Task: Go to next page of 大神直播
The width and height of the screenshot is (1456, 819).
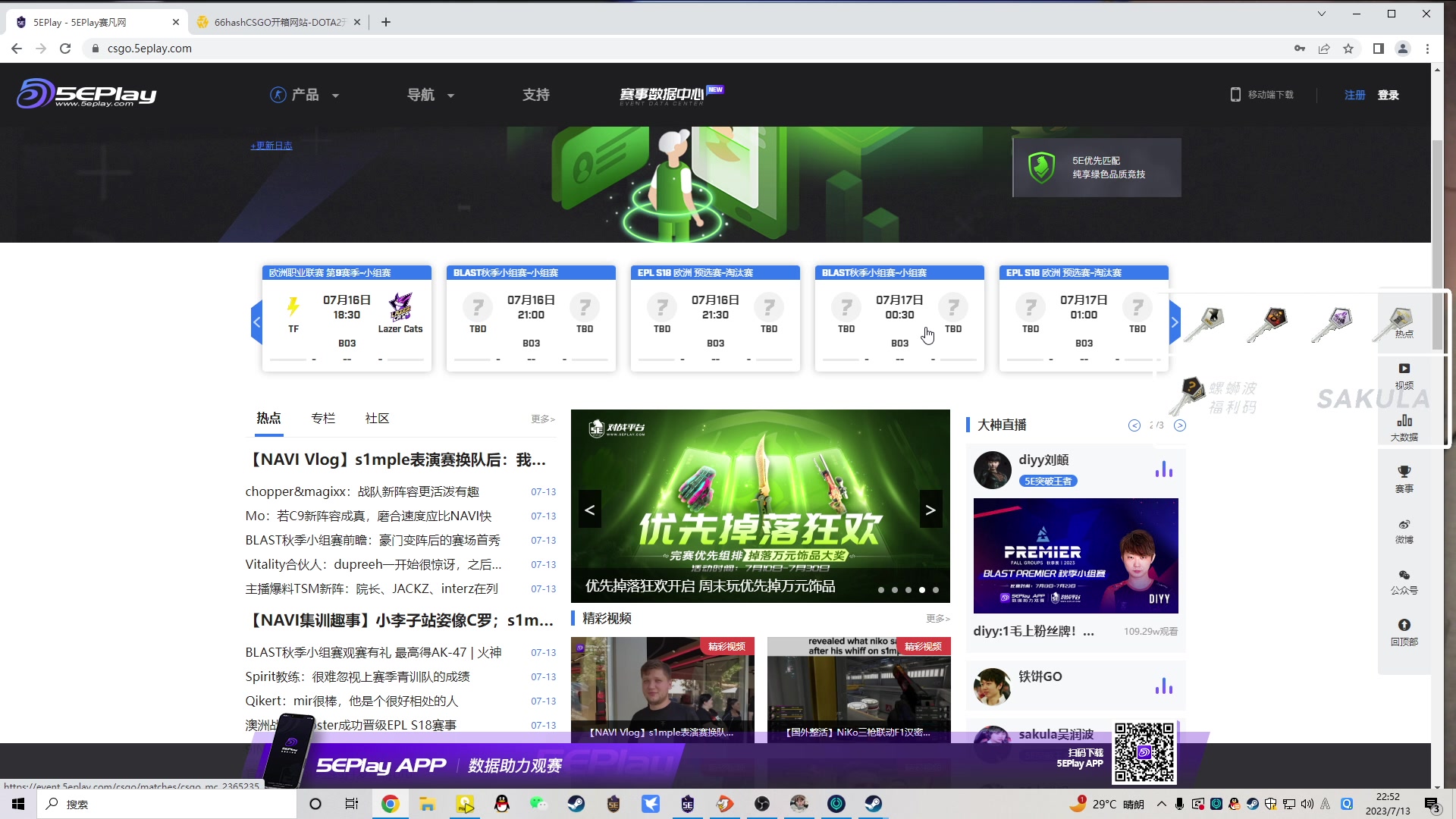Action: (1180, 425)
